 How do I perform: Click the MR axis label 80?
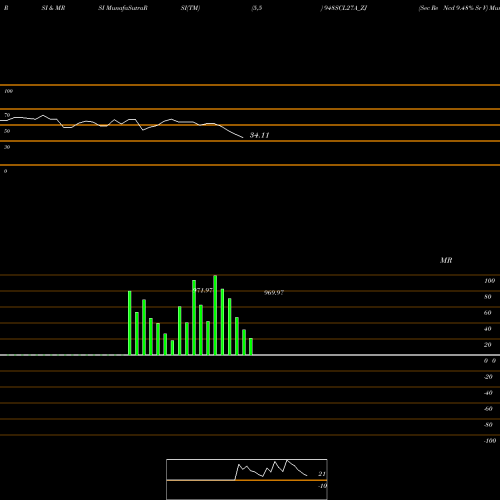pyautogui.click(x=488, y=297)
